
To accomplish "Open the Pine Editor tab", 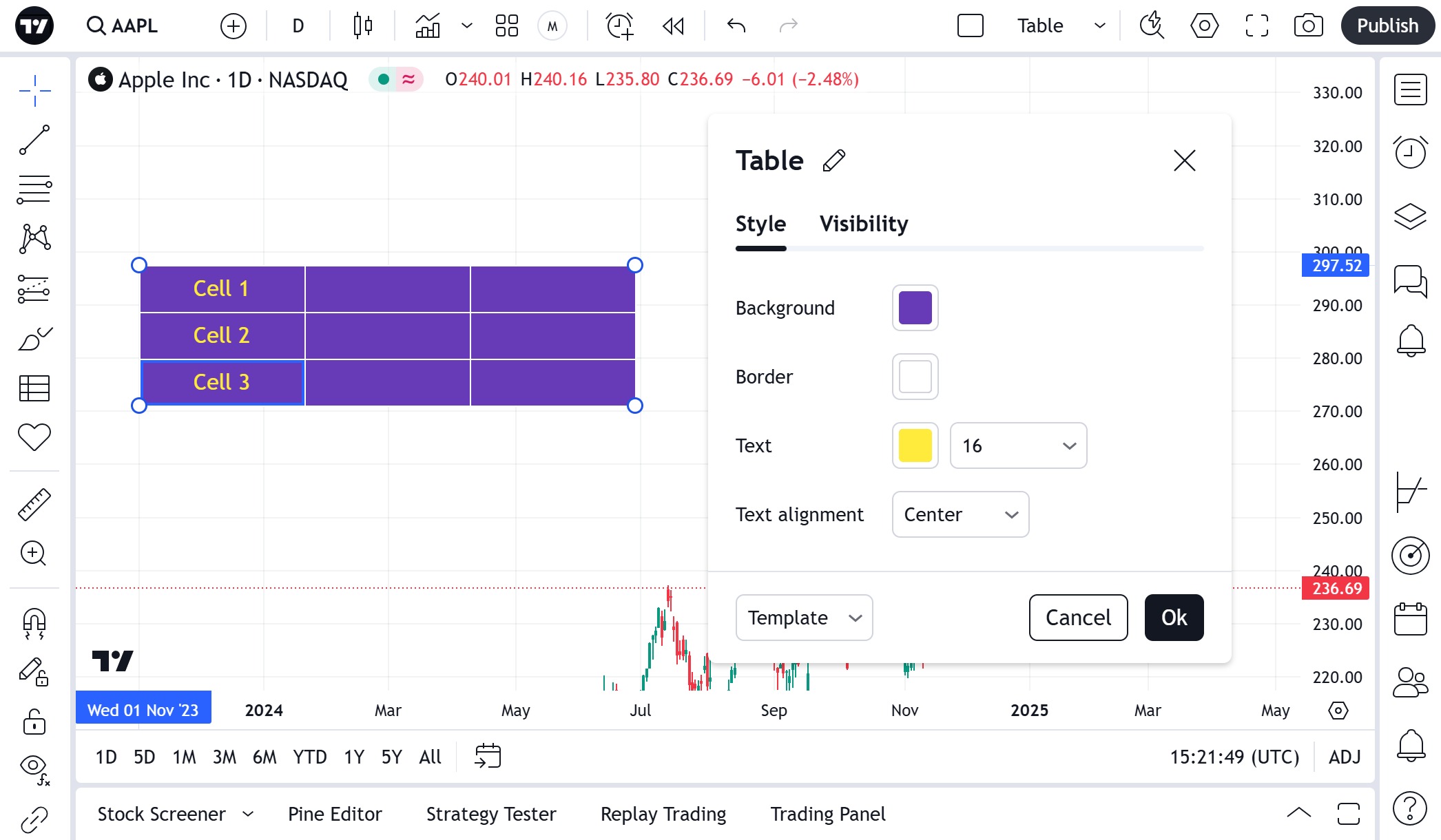I will pos(335,814).
